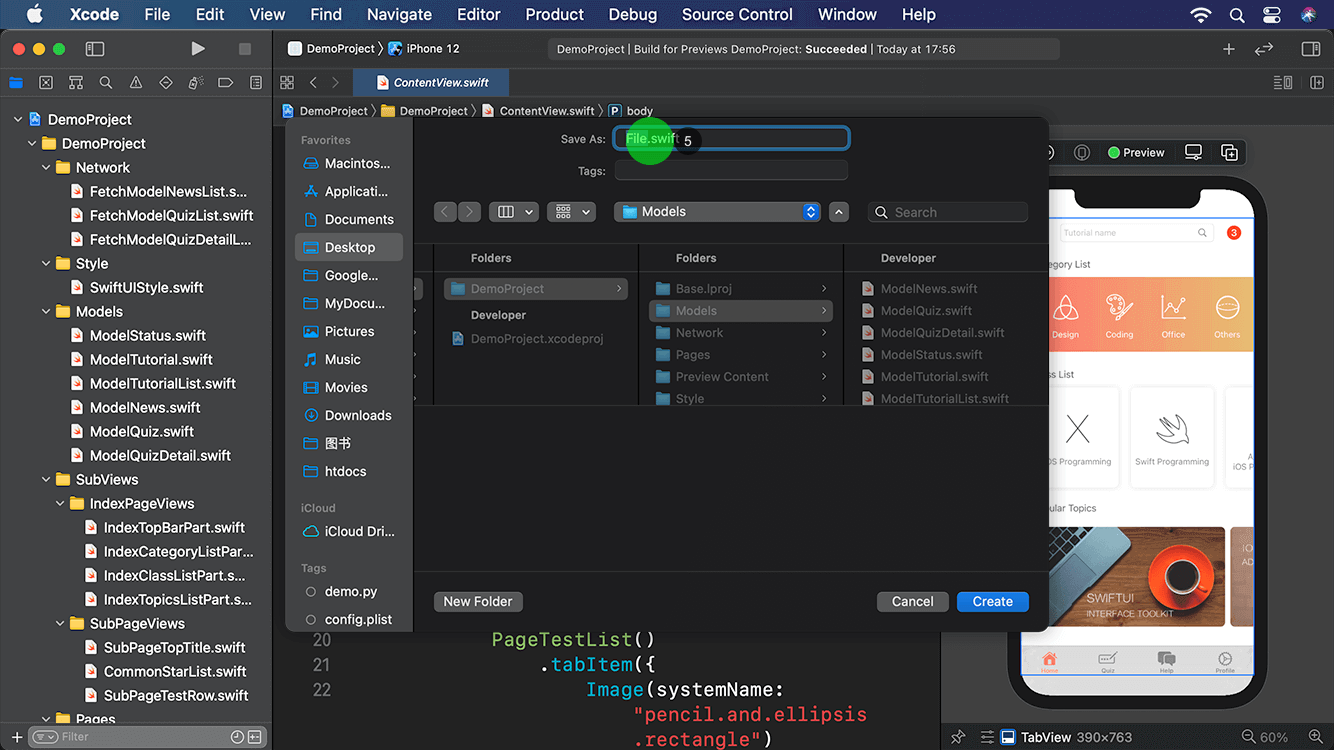Open the Product menu

[554, 15]
